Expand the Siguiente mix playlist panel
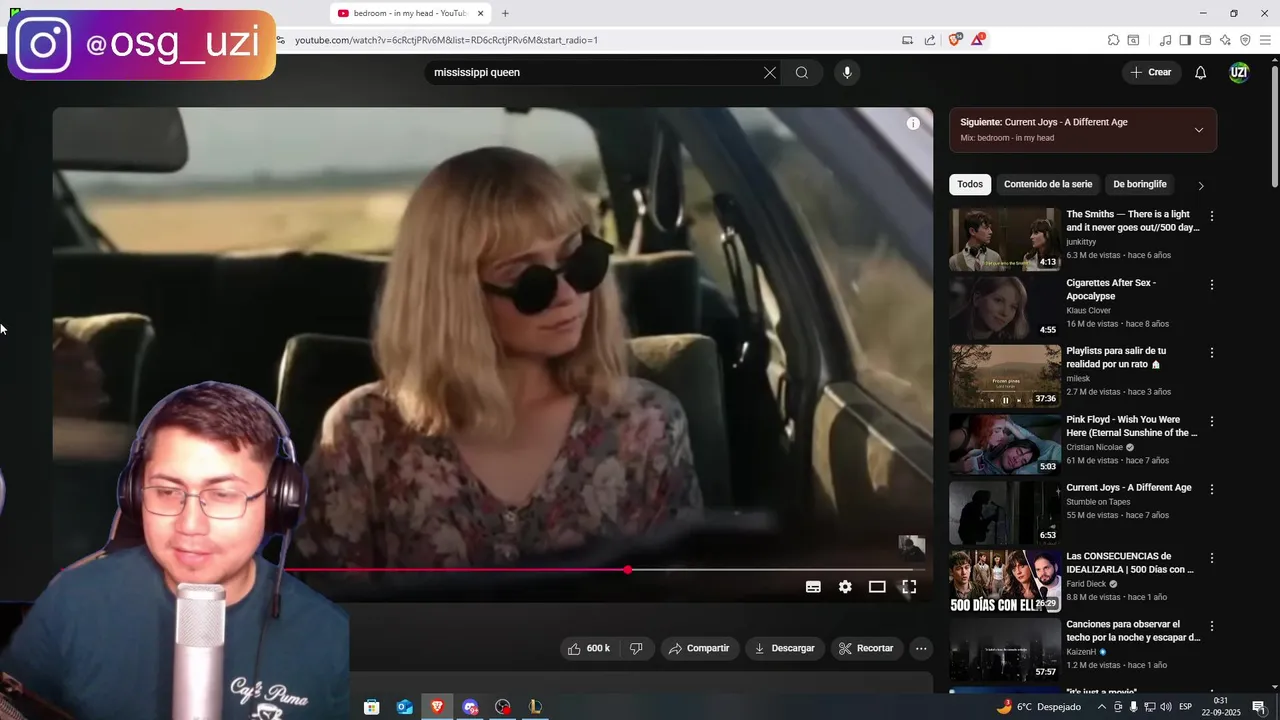 pyautogui.click(x=1199, y=130)
